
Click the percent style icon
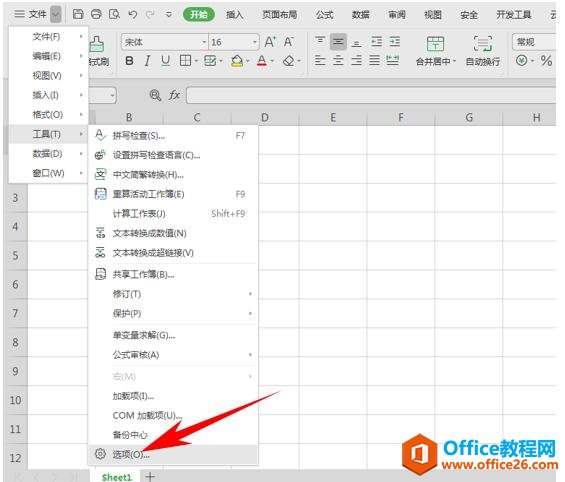click(546, 61)
